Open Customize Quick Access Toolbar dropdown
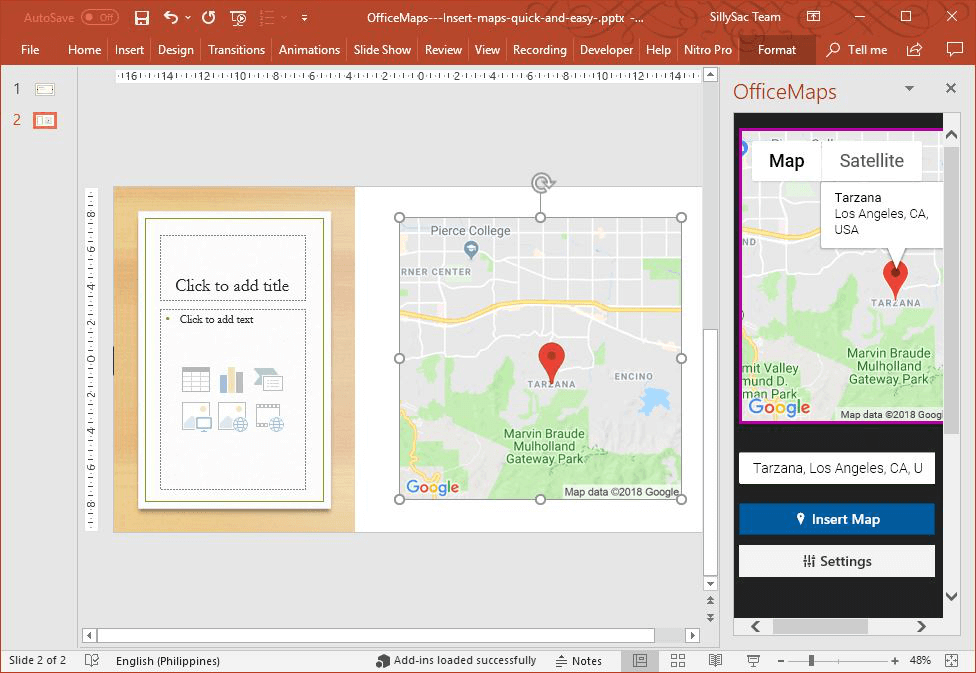 tap(304, 18)
